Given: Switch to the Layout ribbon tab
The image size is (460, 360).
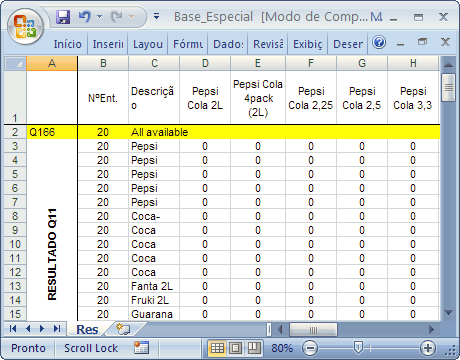Looking at the screenshot, I should coord(148,44).
